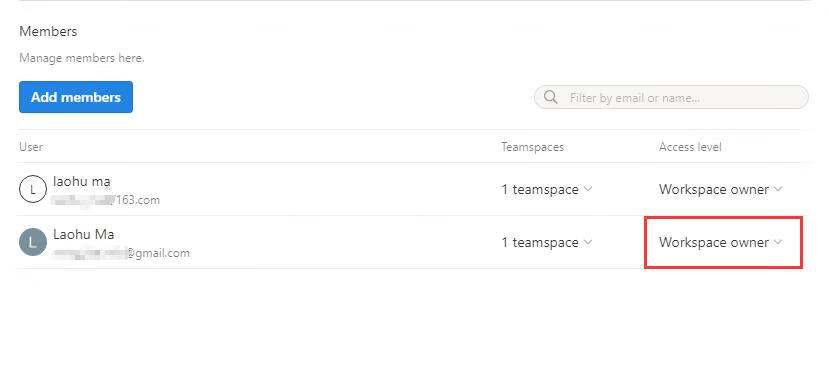The image size is (829, 371).
Task: Click the magnifier icon in the filter box
Action: (x=550, y=97)
